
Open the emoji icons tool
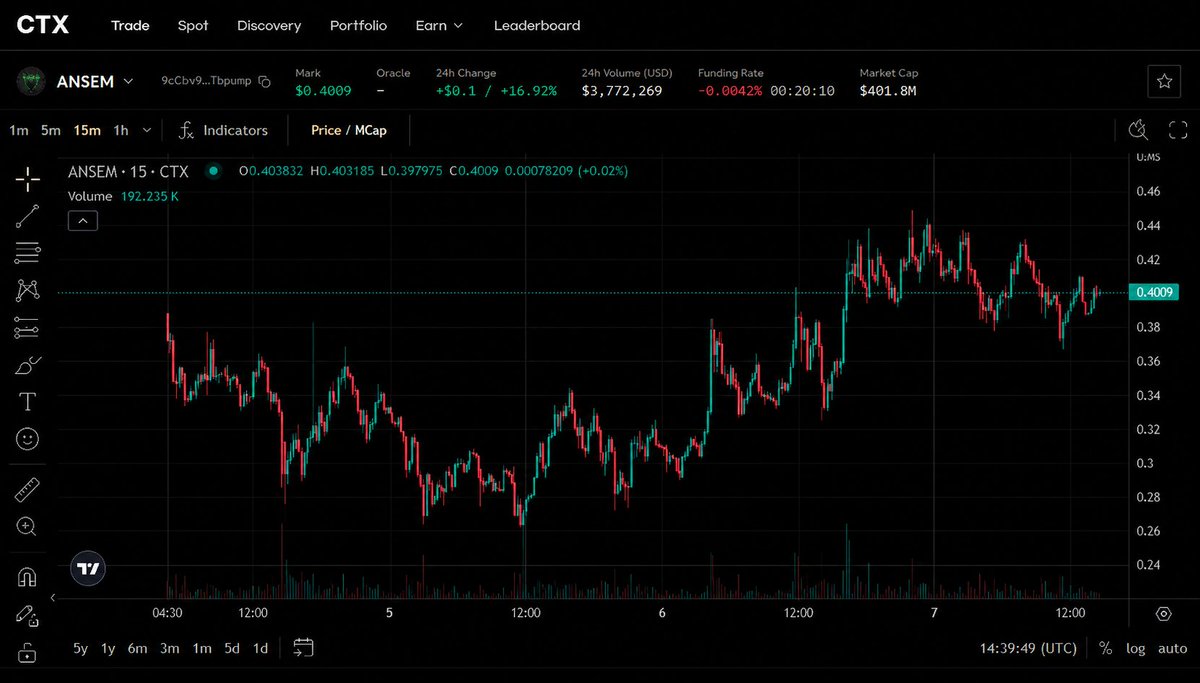tap(27, 438)
